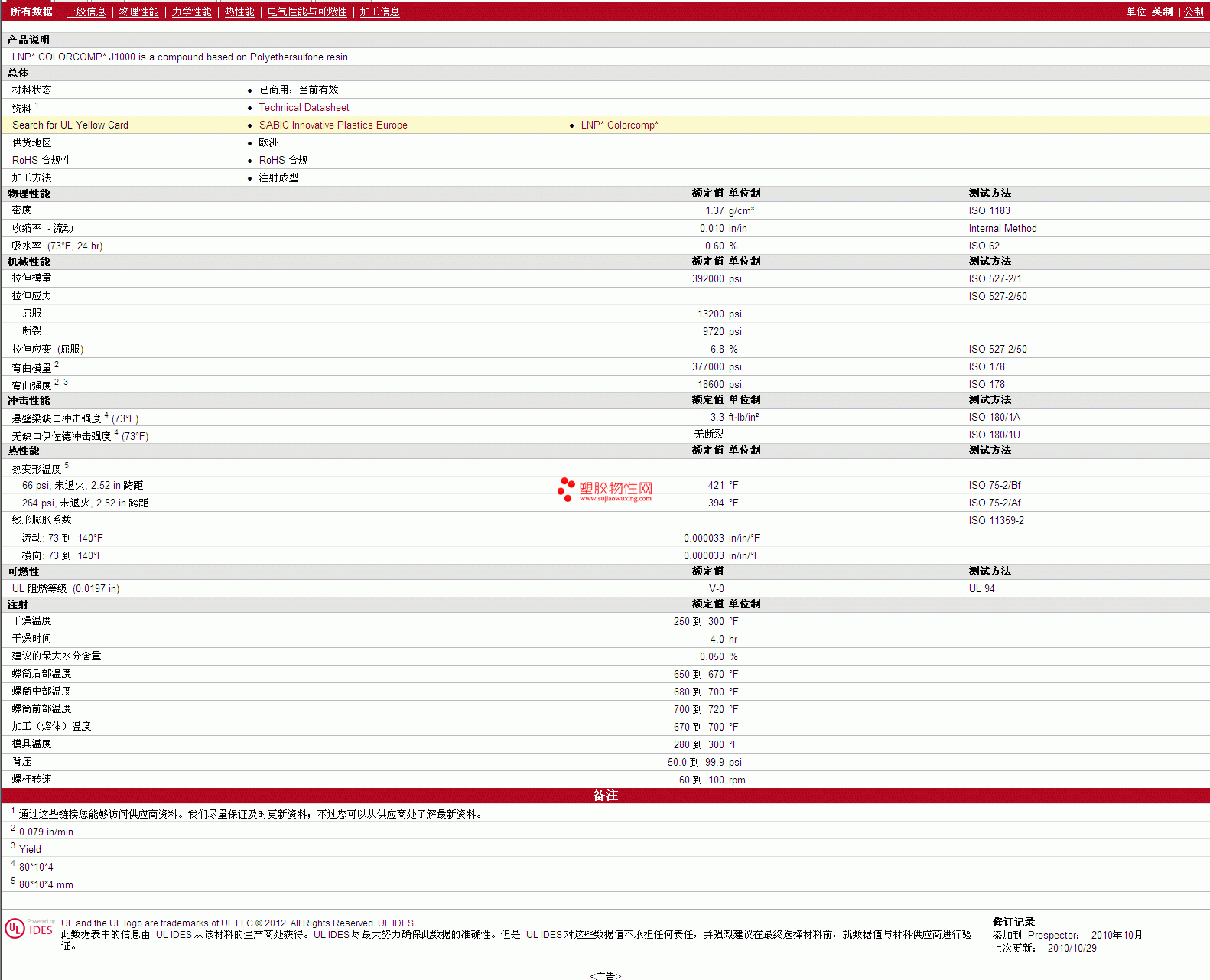Viewport: 1210px width, 980px height.
Task: Select the ISO 180/1A test method
Action: [994, 418]
